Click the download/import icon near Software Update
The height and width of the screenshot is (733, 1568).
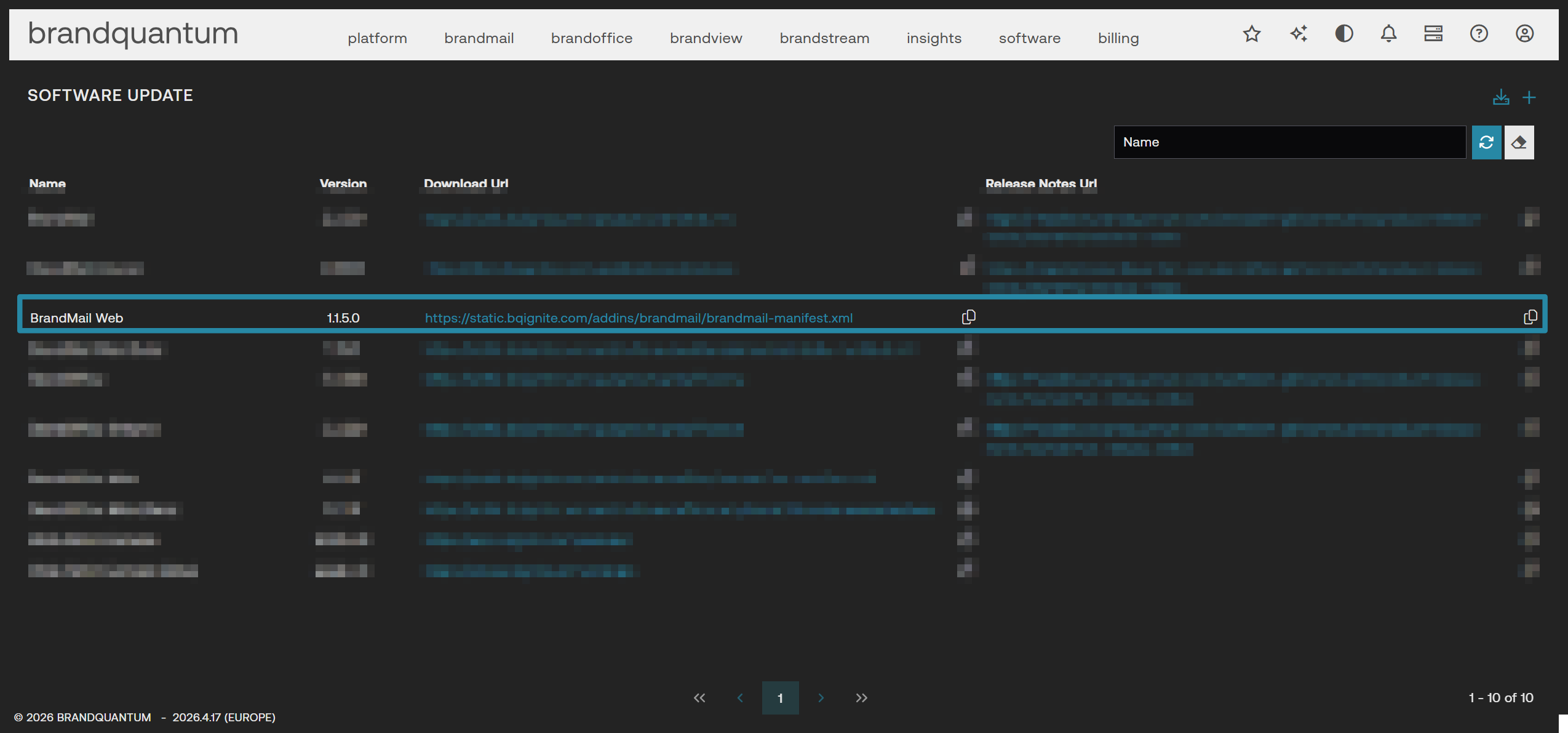click(x=1501, y=97)
